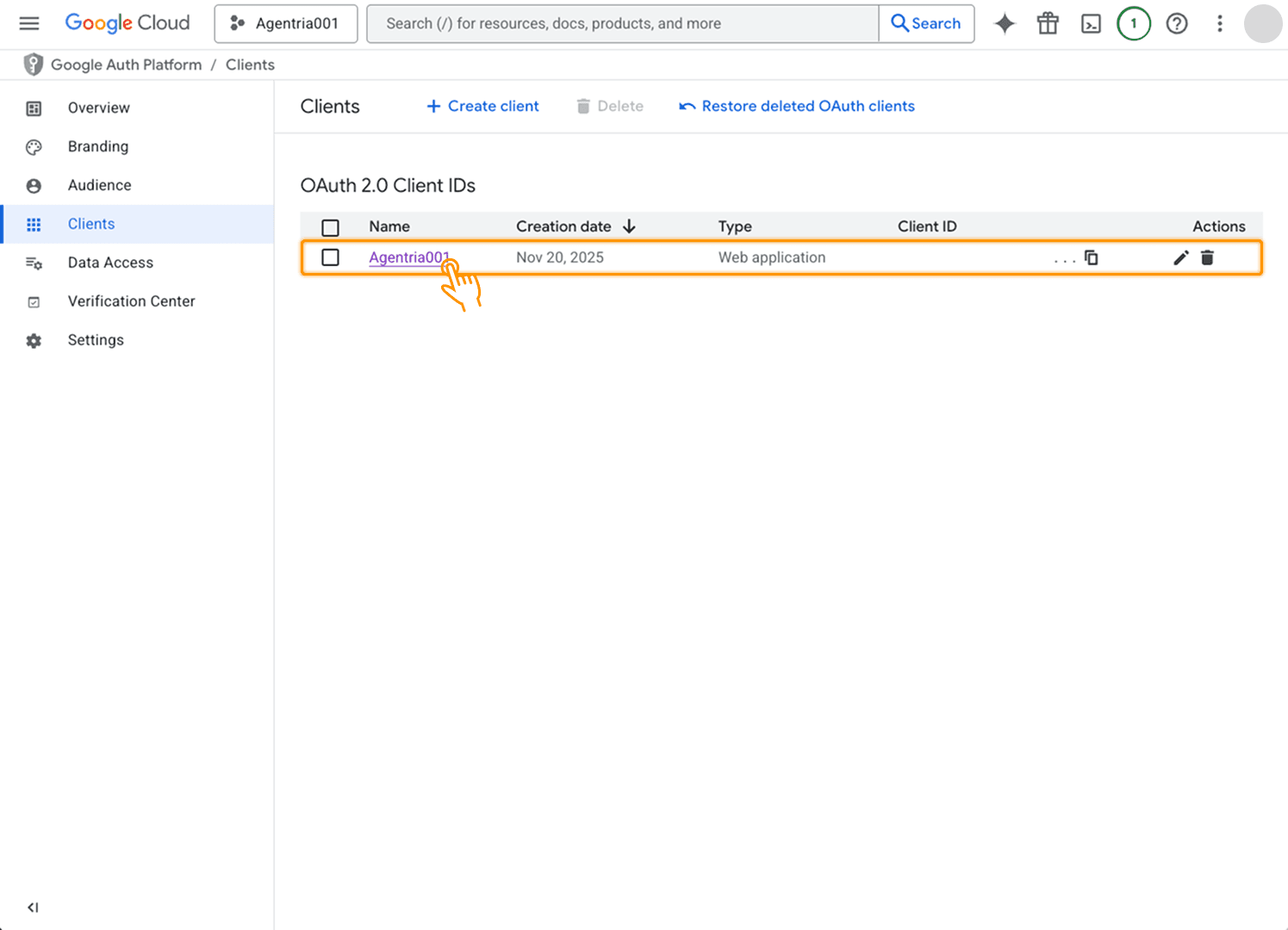Click the OAuth 2.0 Client IDs heading
Image resolution: width=1288 pixels, height=930 pixels.
click(388, 185)
